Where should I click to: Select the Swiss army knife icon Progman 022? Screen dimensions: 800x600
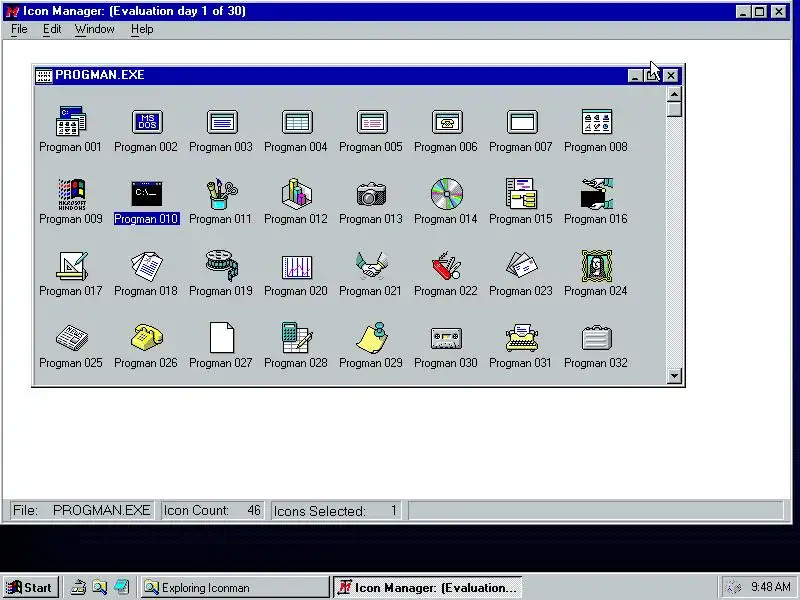click(x=446, y=265)
